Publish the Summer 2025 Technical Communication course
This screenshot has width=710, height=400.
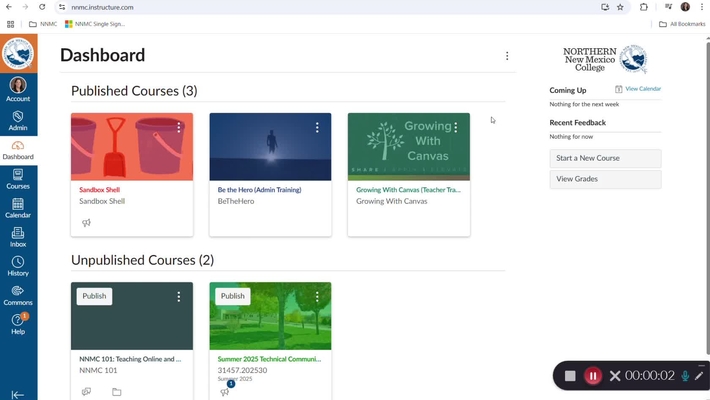[x=233, y=296]
